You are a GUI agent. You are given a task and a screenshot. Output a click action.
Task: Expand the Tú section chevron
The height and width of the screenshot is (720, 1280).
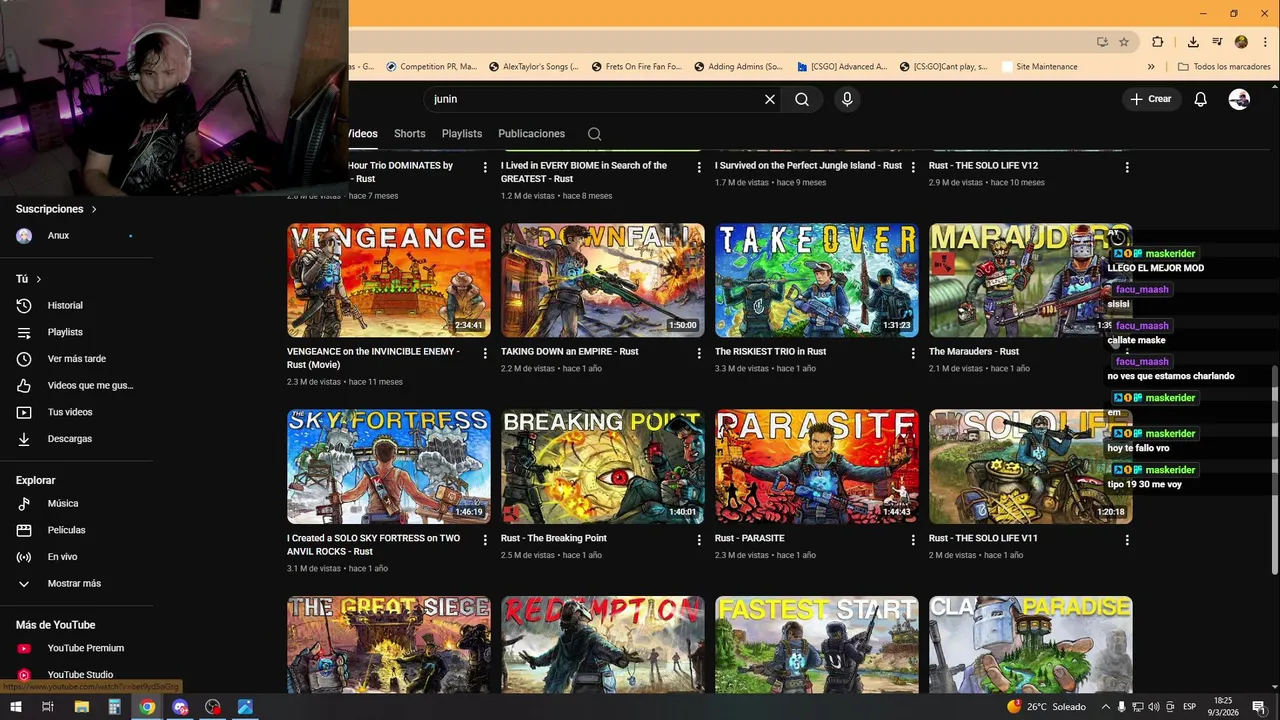pos(39,279)
